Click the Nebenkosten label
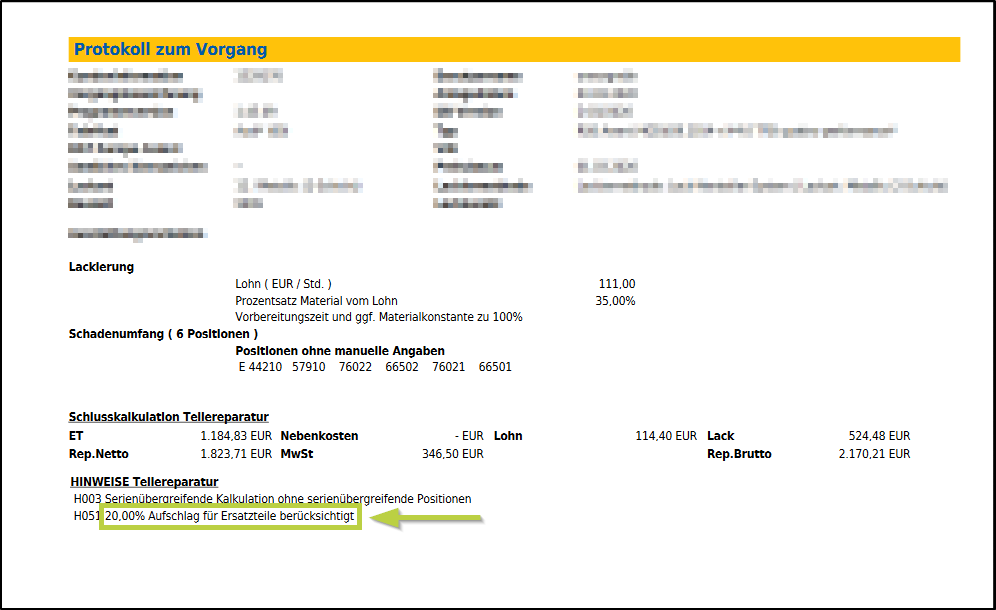 tap(319, 436)
